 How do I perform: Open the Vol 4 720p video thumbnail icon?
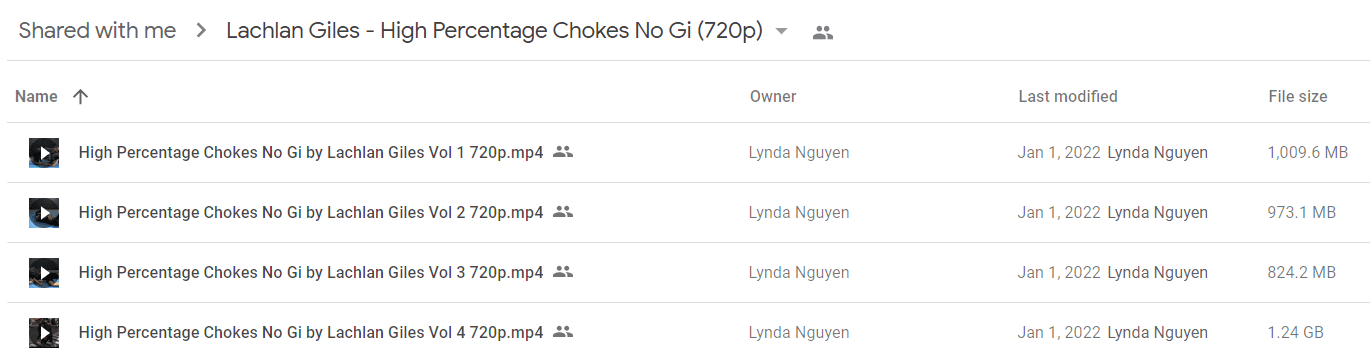pyautogui.click(x=44, y=333)
